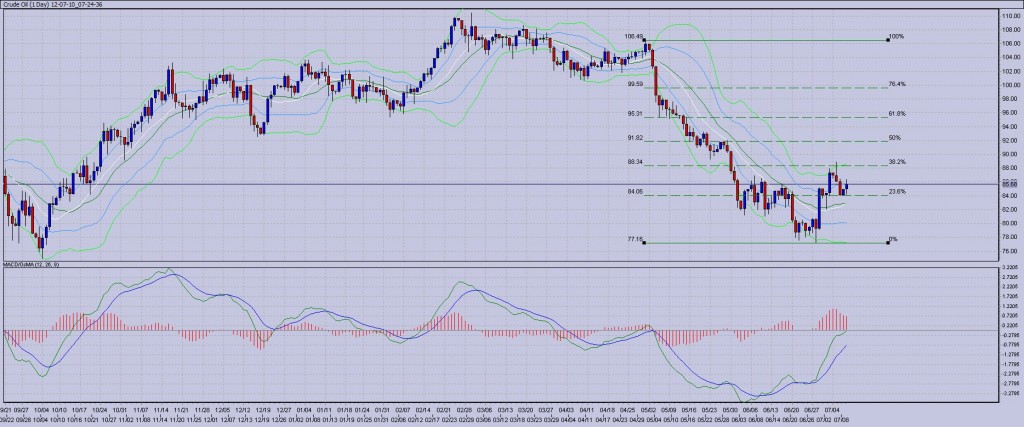Select the Fibonacci 76.4% level label
Image resolution: width=1024 pixels, height=427 pixels.
coord(896,85)
